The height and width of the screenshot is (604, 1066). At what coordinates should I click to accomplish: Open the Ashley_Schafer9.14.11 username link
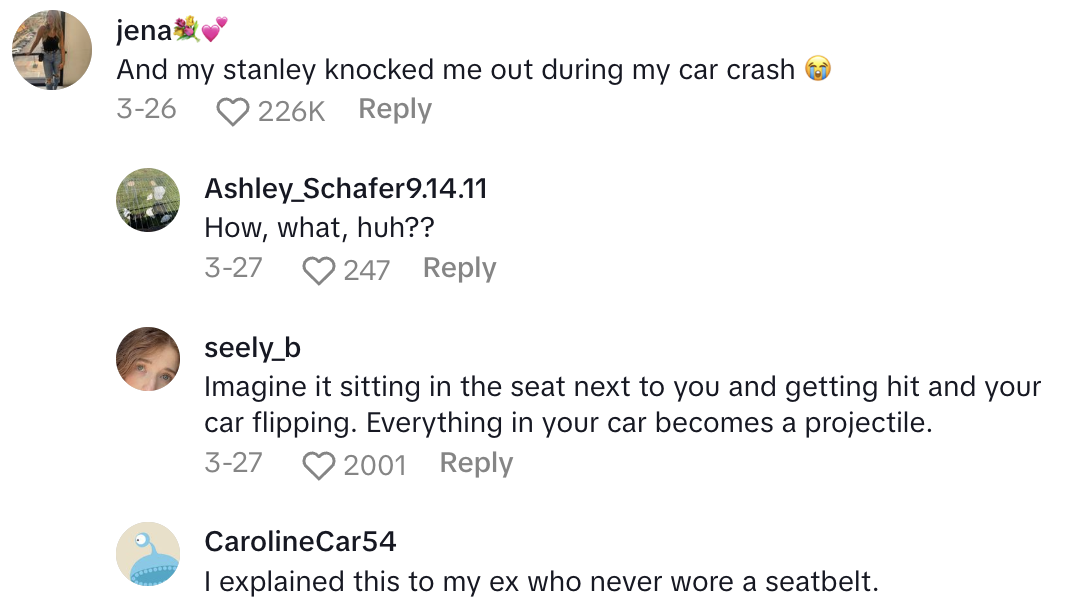coord(345,188)
